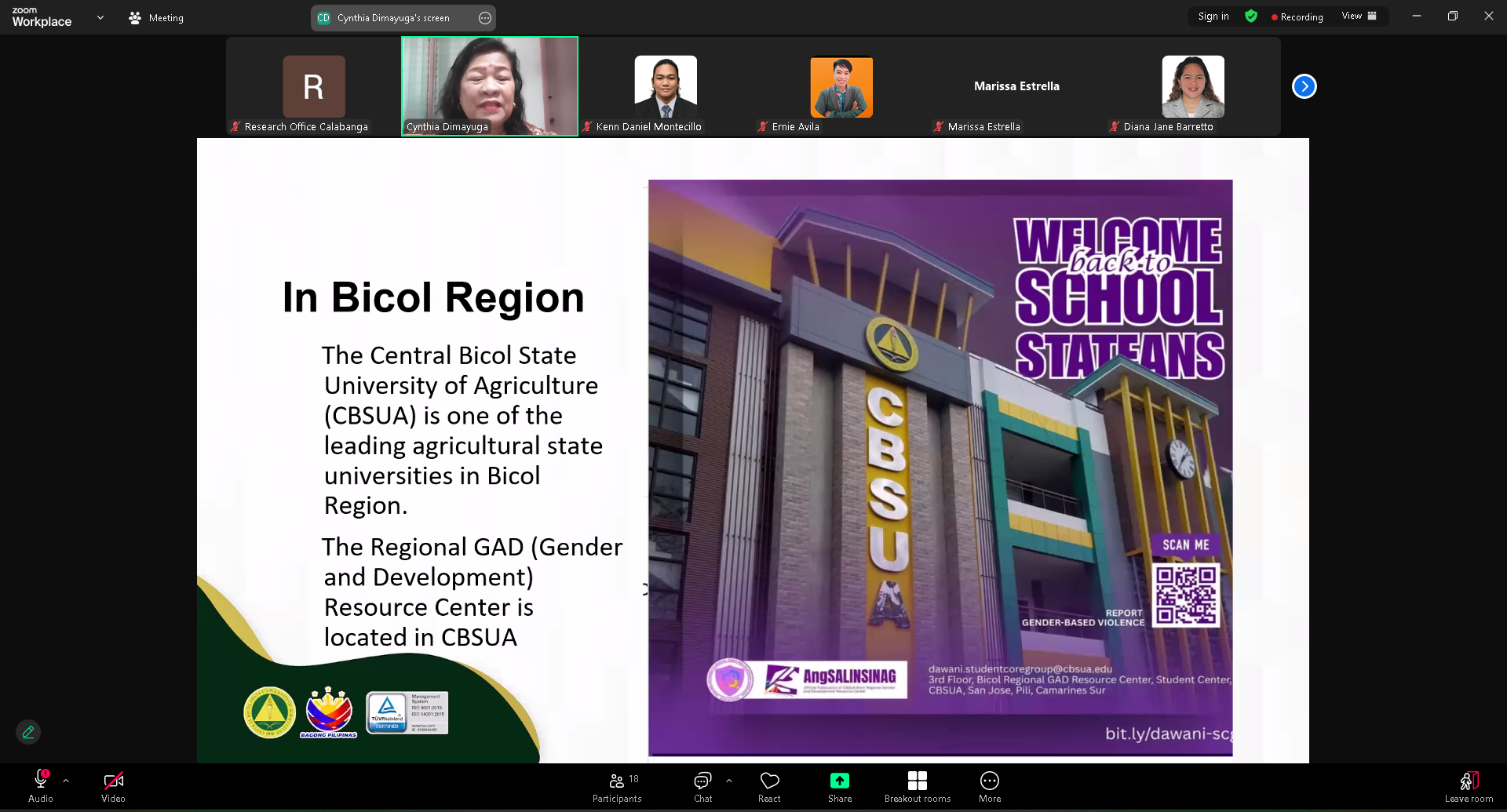Select the Meeting tab
Image resolution: width=1507 pixels, height=812 pixels.
(x=157, y=18)
